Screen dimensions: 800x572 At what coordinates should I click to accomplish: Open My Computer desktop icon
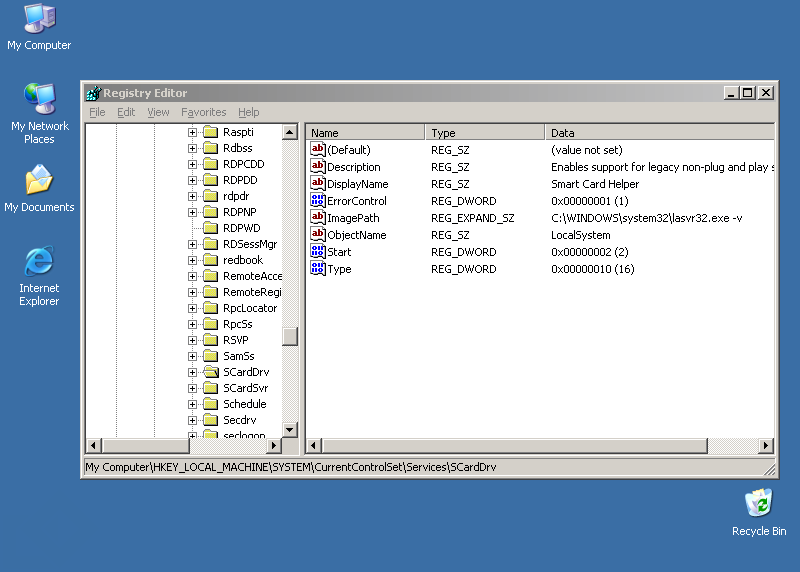(39, 28)
